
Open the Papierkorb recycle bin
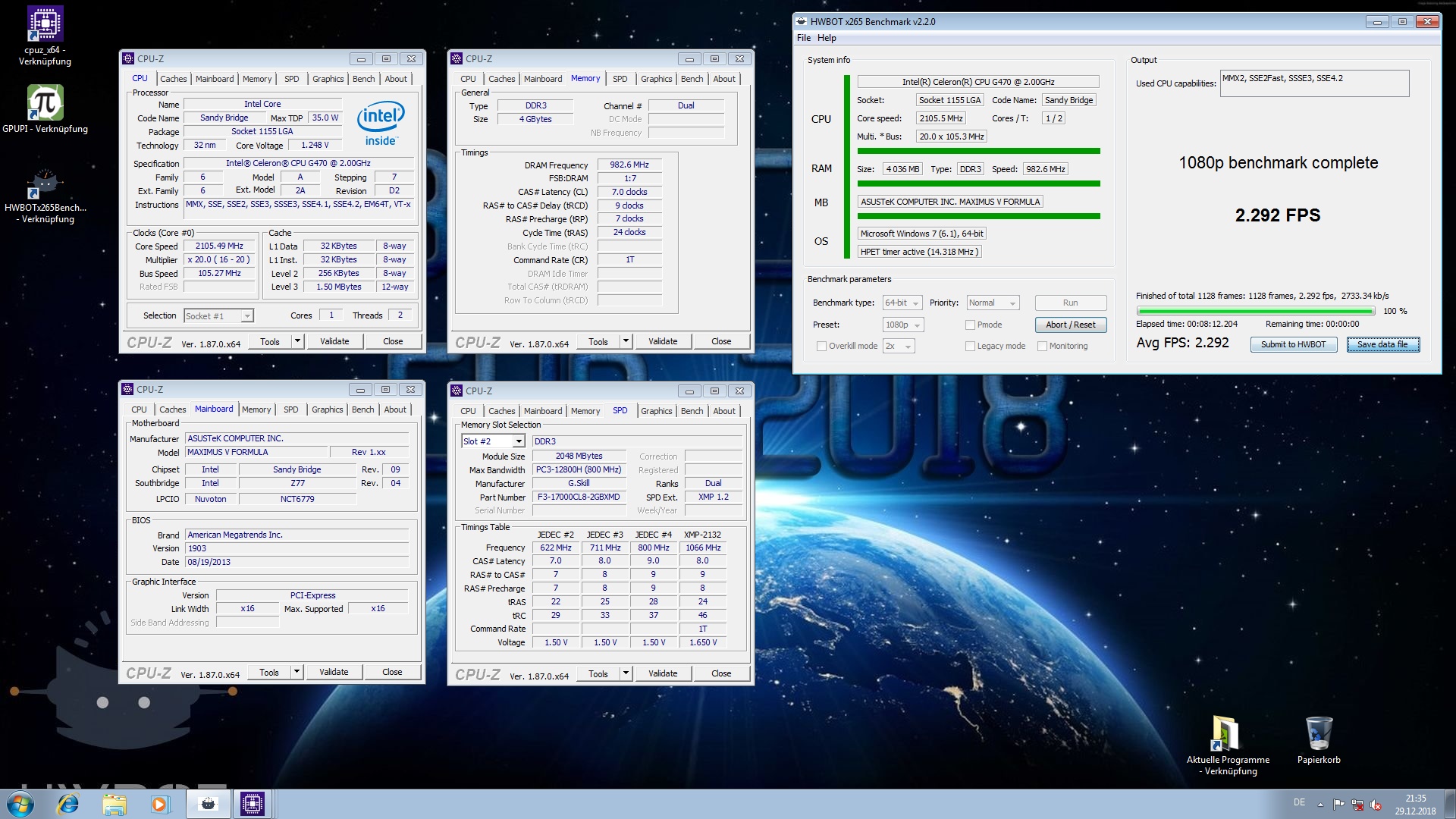click(1319, 740)
